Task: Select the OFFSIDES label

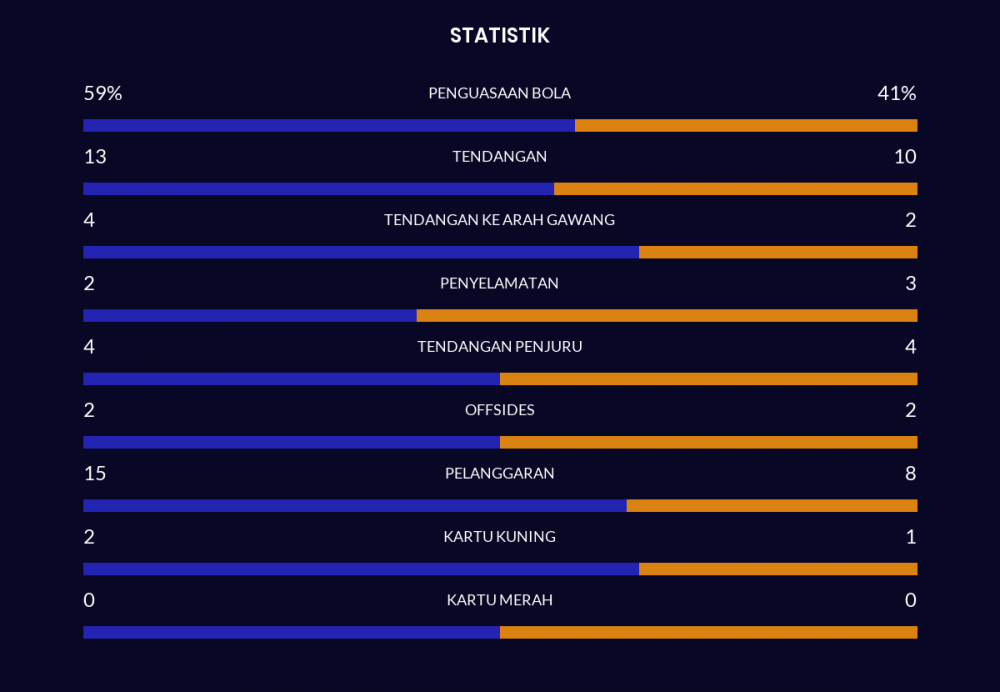Action: pos(499,410)
